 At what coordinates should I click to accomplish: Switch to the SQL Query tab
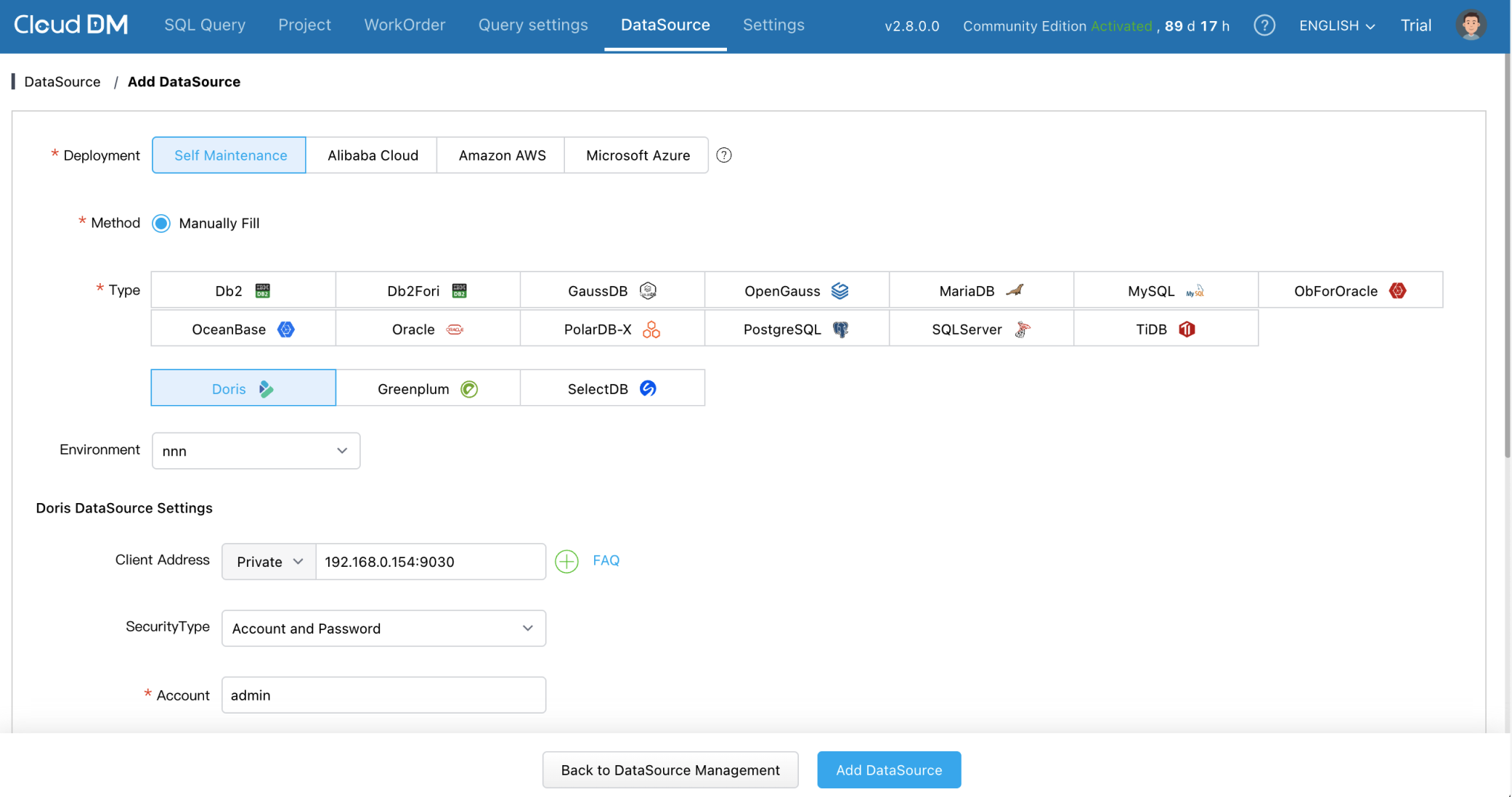click(x=204, y=24)
